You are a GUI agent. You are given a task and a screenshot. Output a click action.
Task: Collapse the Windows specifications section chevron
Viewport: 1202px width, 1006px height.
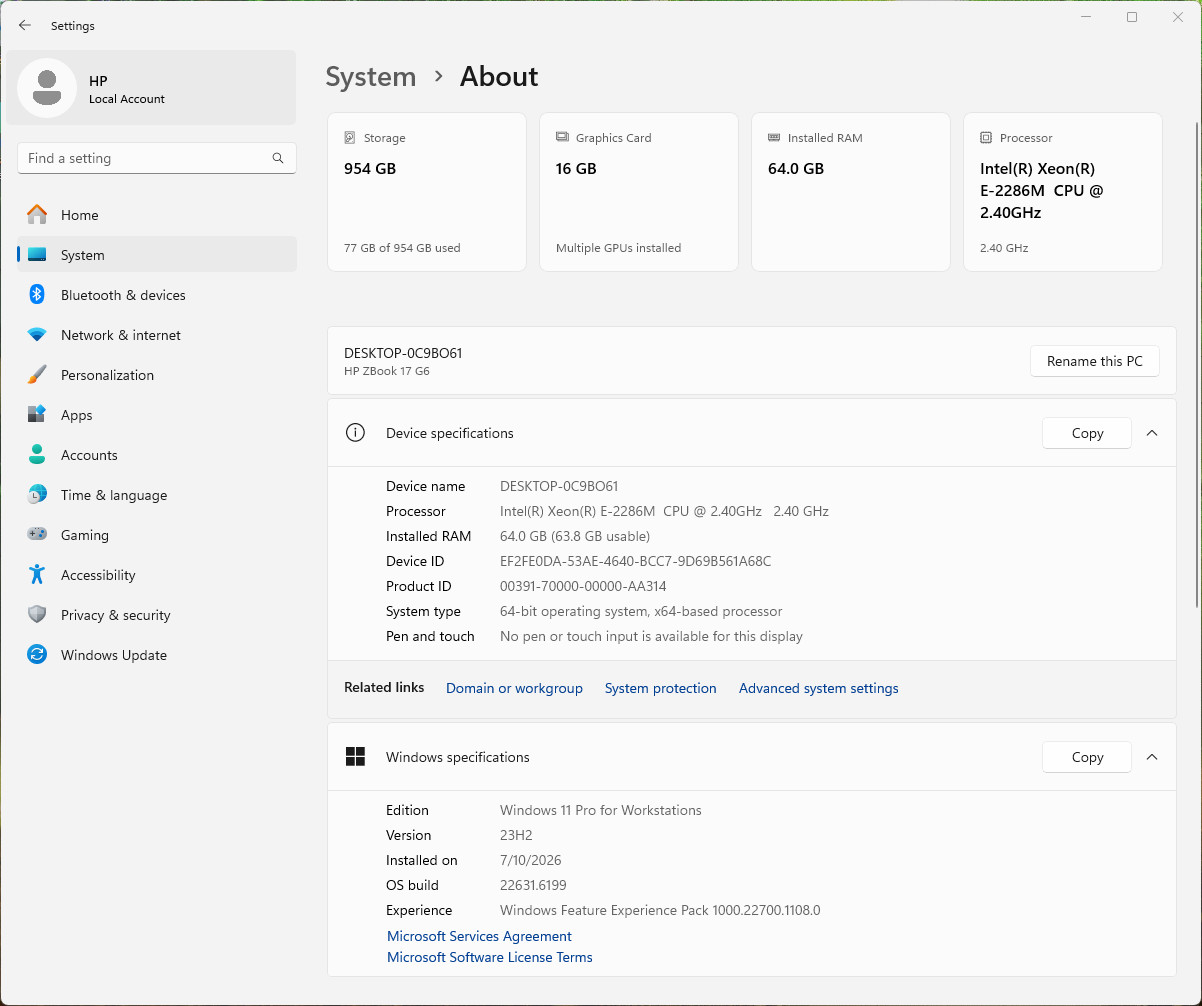click(1152, 757)
